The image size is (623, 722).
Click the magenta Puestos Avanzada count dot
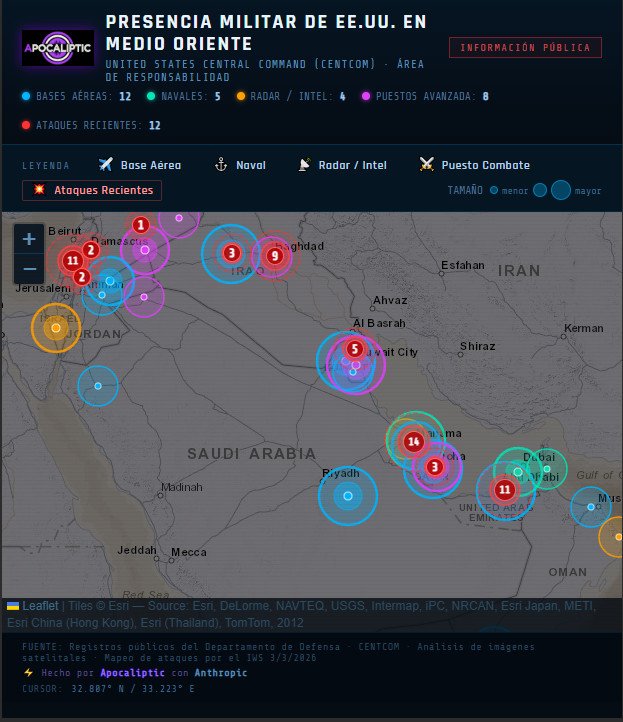point(366,96)
